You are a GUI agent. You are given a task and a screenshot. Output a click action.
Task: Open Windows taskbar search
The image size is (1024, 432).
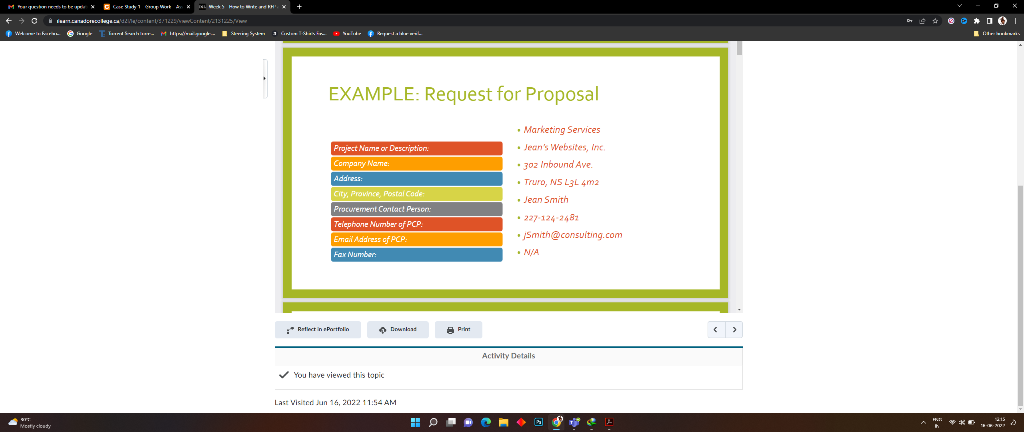[433, 422]
